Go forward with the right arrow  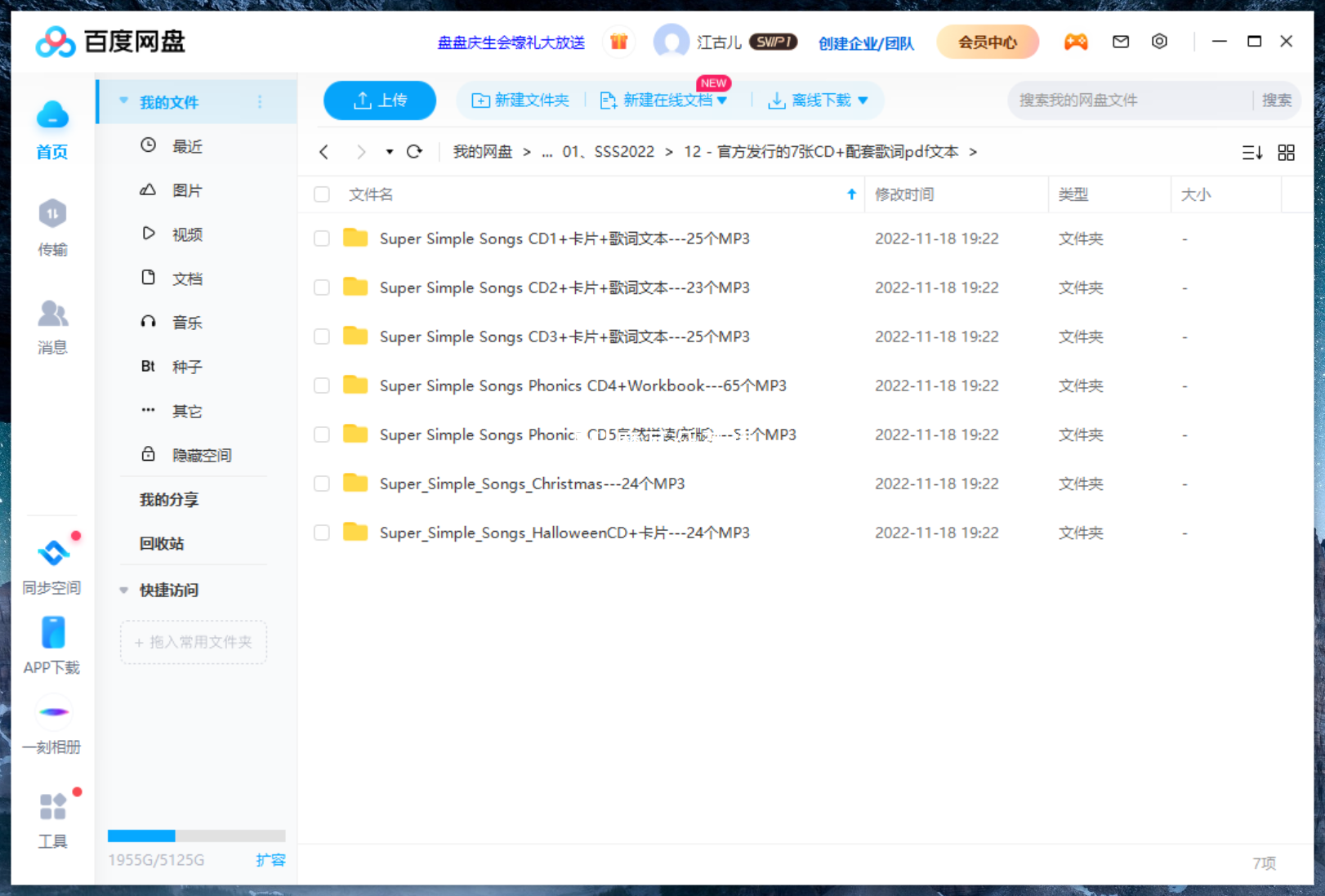click(x=361, y=152)
